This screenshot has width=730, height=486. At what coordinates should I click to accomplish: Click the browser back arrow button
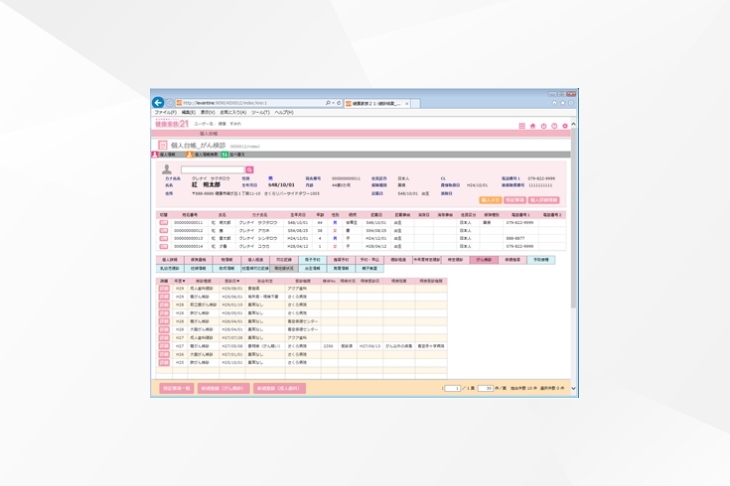(158, 102)
